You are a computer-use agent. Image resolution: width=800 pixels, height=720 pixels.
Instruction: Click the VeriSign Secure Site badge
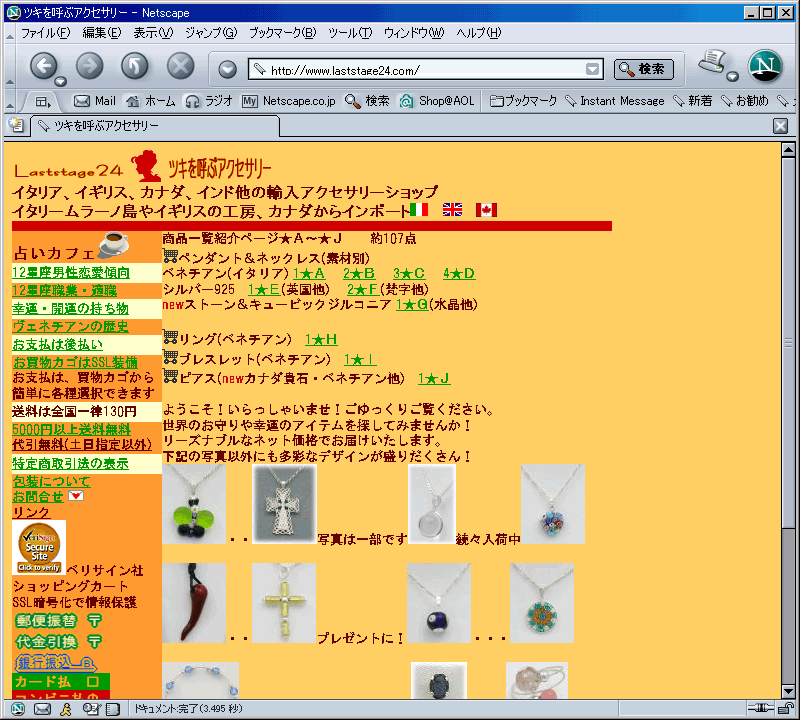39,548
